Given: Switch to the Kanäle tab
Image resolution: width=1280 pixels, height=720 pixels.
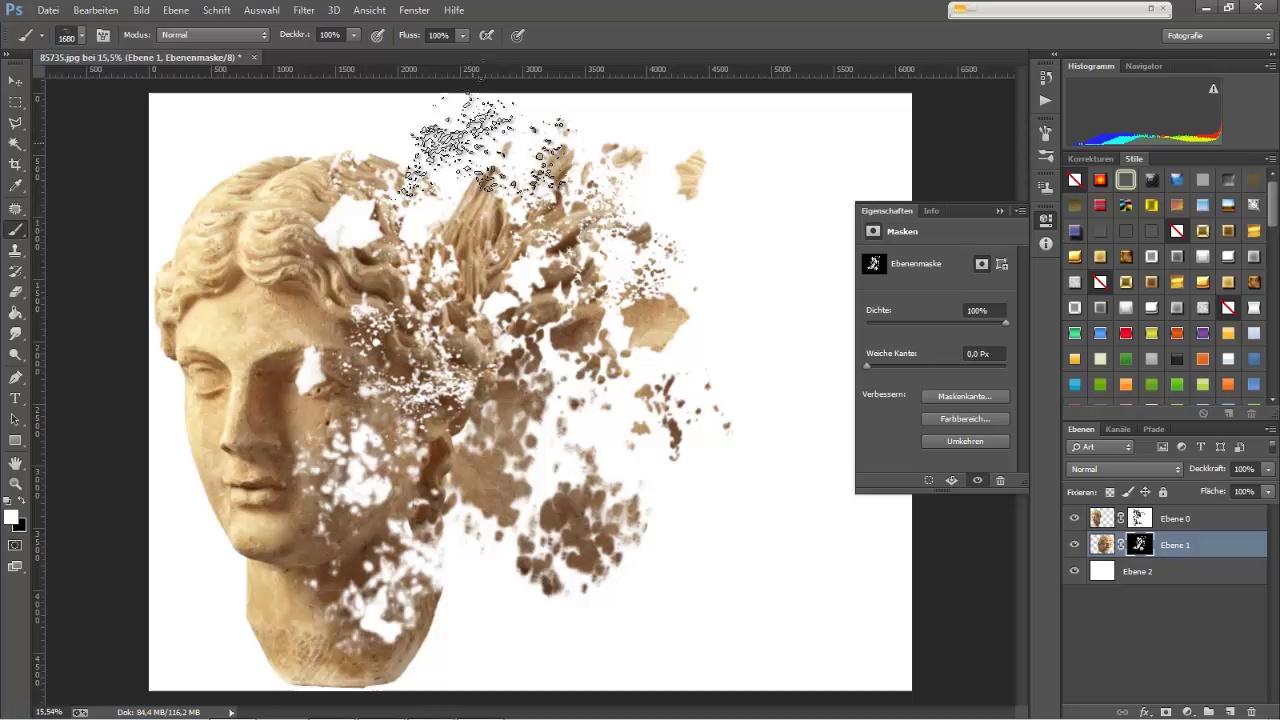Looking at the screenshot, I should 1118,429.
